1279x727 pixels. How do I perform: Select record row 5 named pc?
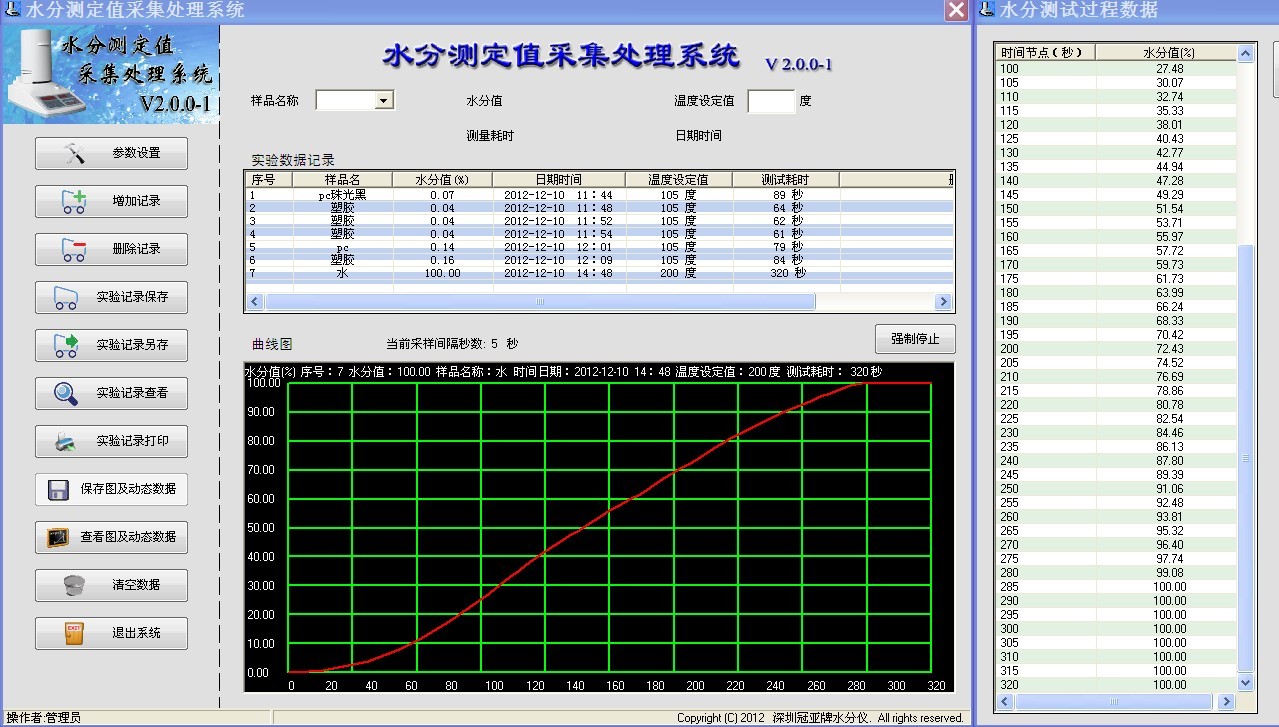click(x=598, y=247)
